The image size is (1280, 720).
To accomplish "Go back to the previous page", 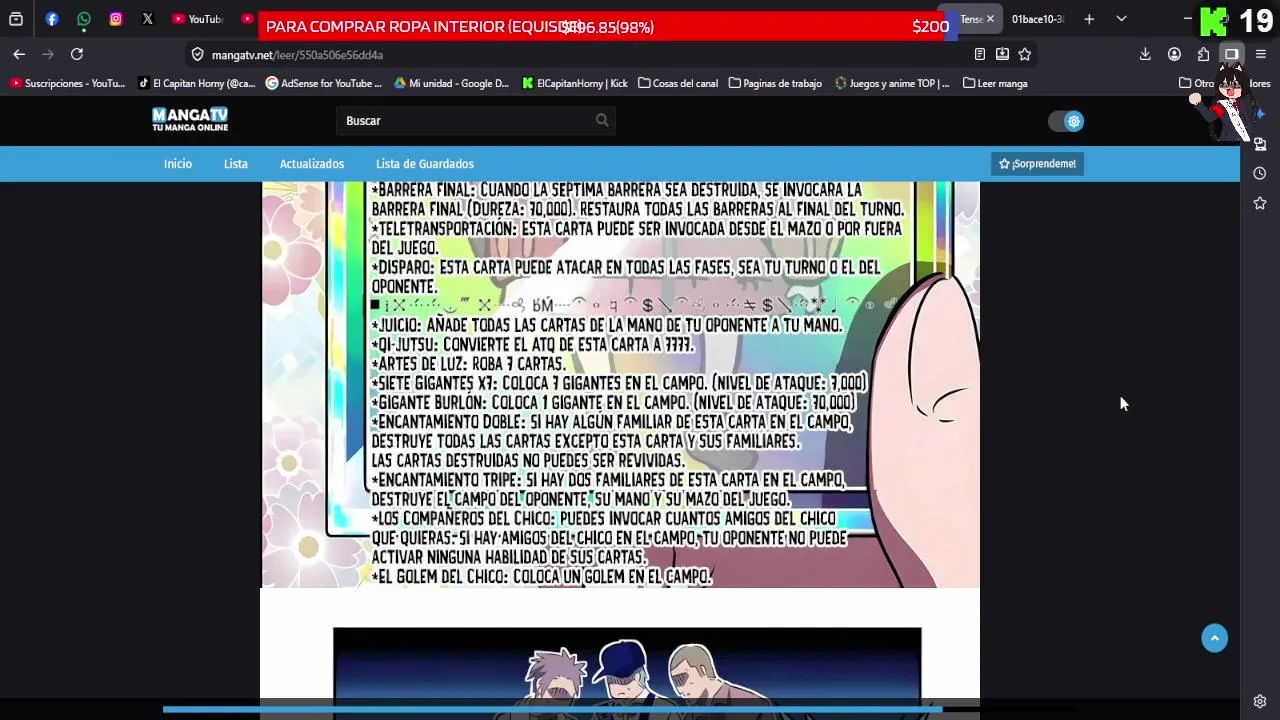I will click(19, 54).
